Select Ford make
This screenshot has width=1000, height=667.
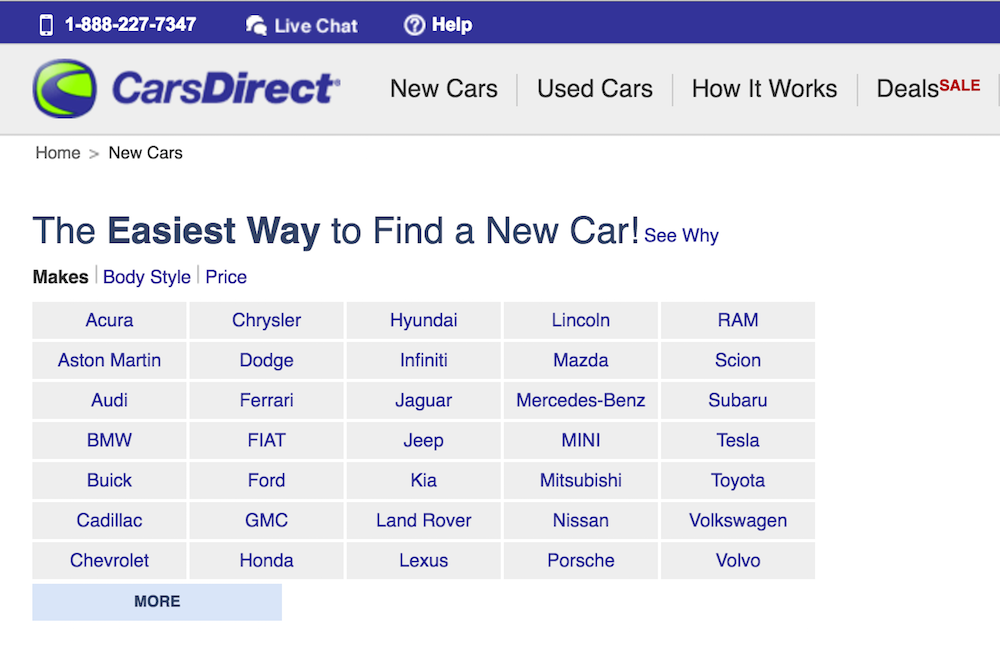[x=267, y=480]
